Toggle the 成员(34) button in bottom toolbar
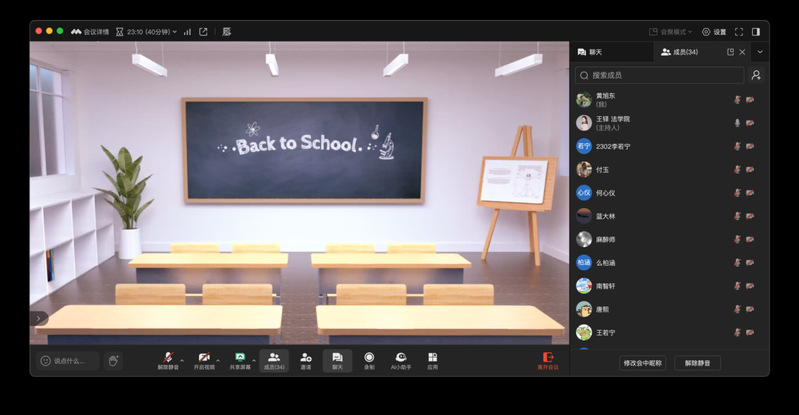The height and width of the screenshot is (415, 799). click(x=274, y=361)
